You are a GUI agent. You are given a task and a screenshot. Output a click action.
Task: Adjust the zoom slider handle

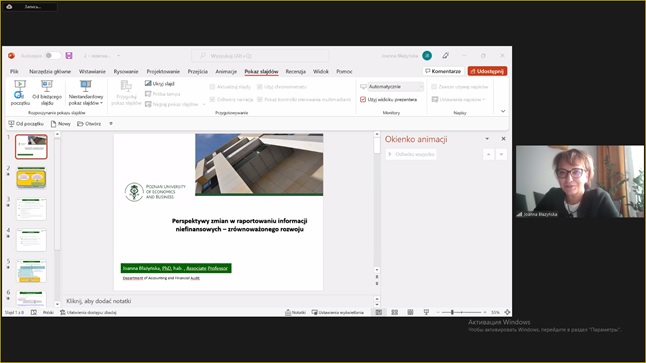click(452, 312)
